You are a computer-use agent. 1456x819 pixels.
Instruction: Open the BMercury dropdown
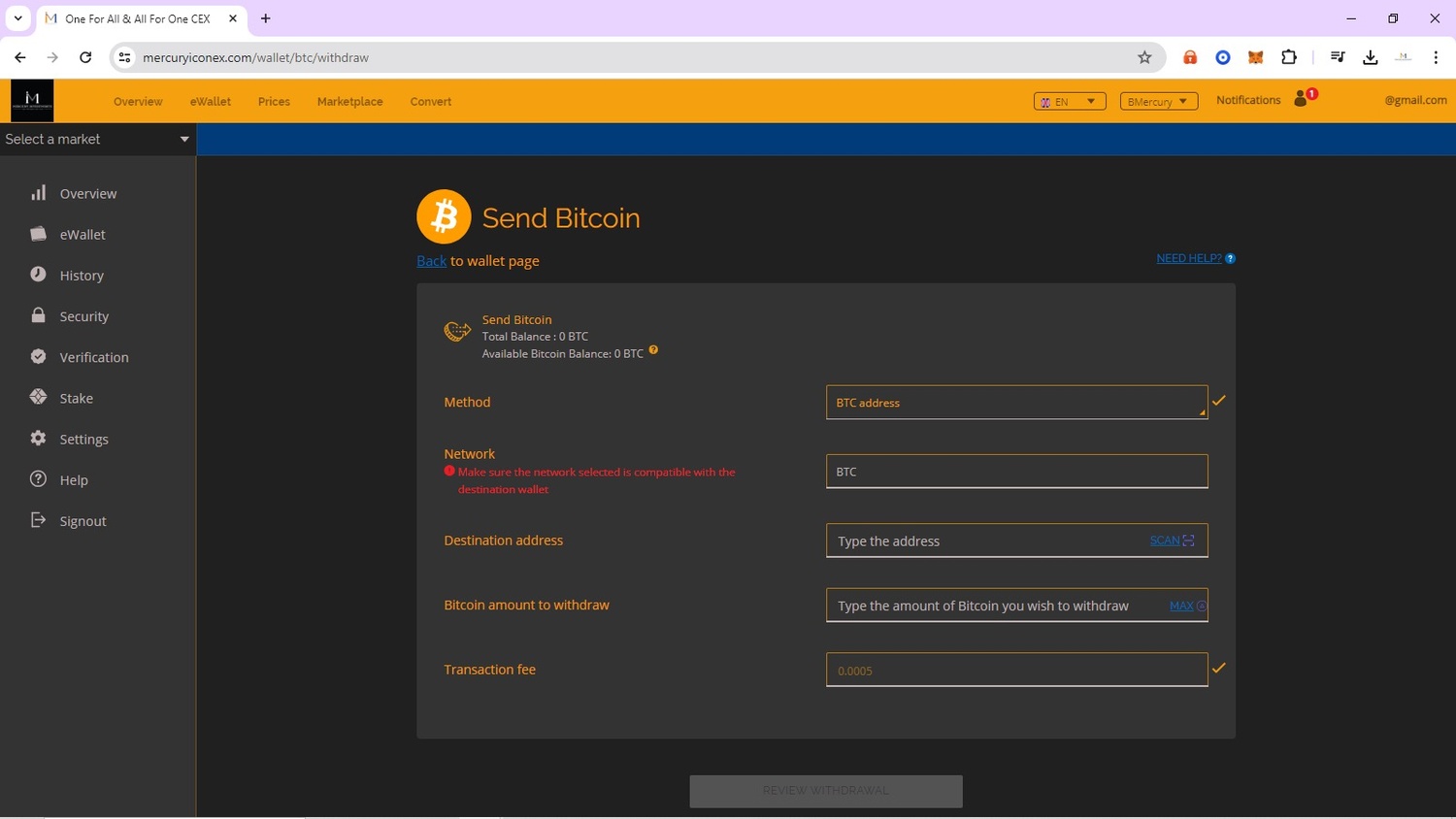(1159, 101)
